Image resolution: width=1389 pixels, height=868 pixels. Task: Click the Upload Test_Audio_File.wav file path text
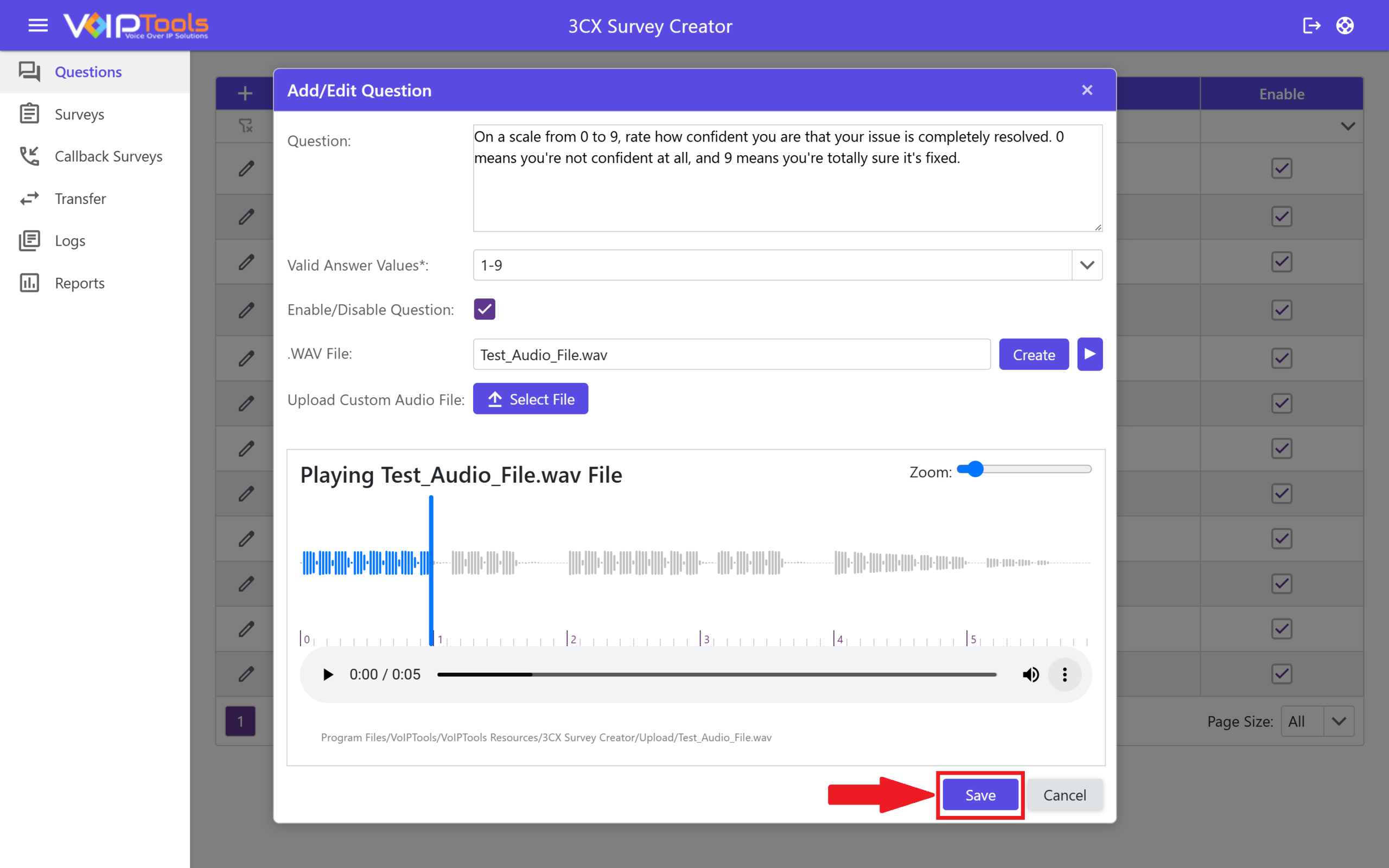coord(546,738)
